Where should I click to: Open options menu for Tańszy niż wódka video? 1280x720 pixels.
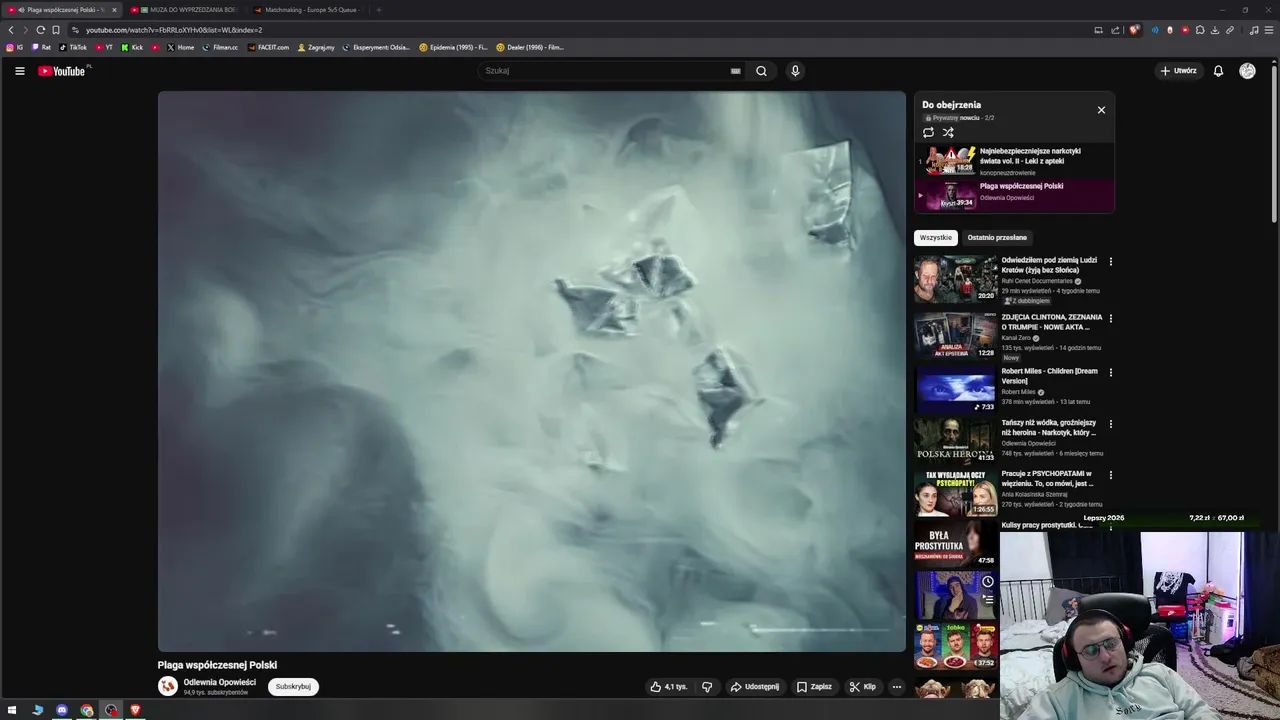pos(1110,424)
